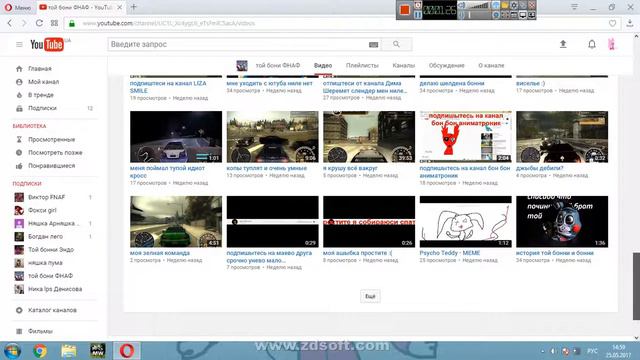Open thumbnail of меня поймал тупой идиот кросс

[x=176, y=137]
